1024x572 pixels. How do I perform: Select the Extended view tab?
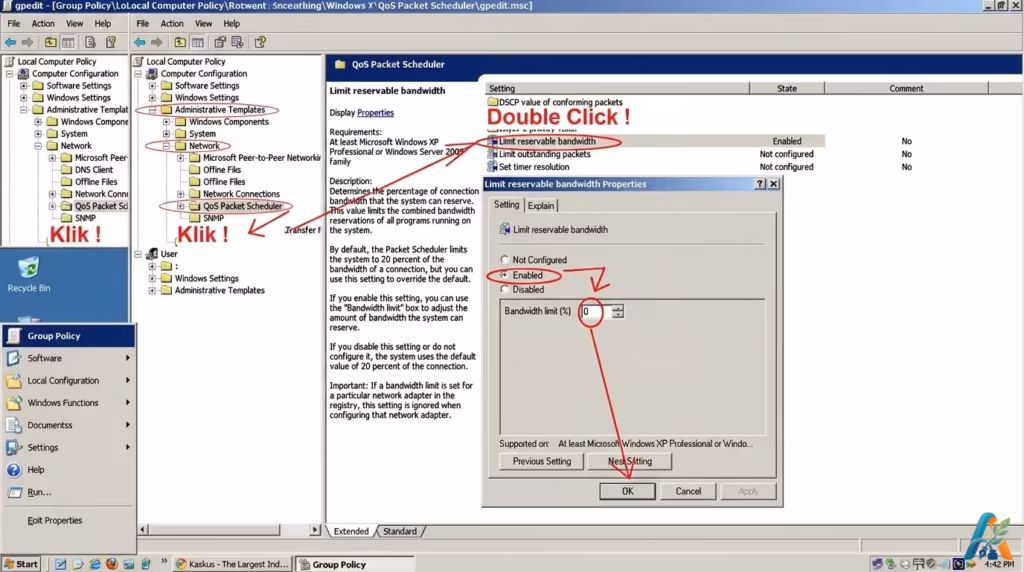351,532
